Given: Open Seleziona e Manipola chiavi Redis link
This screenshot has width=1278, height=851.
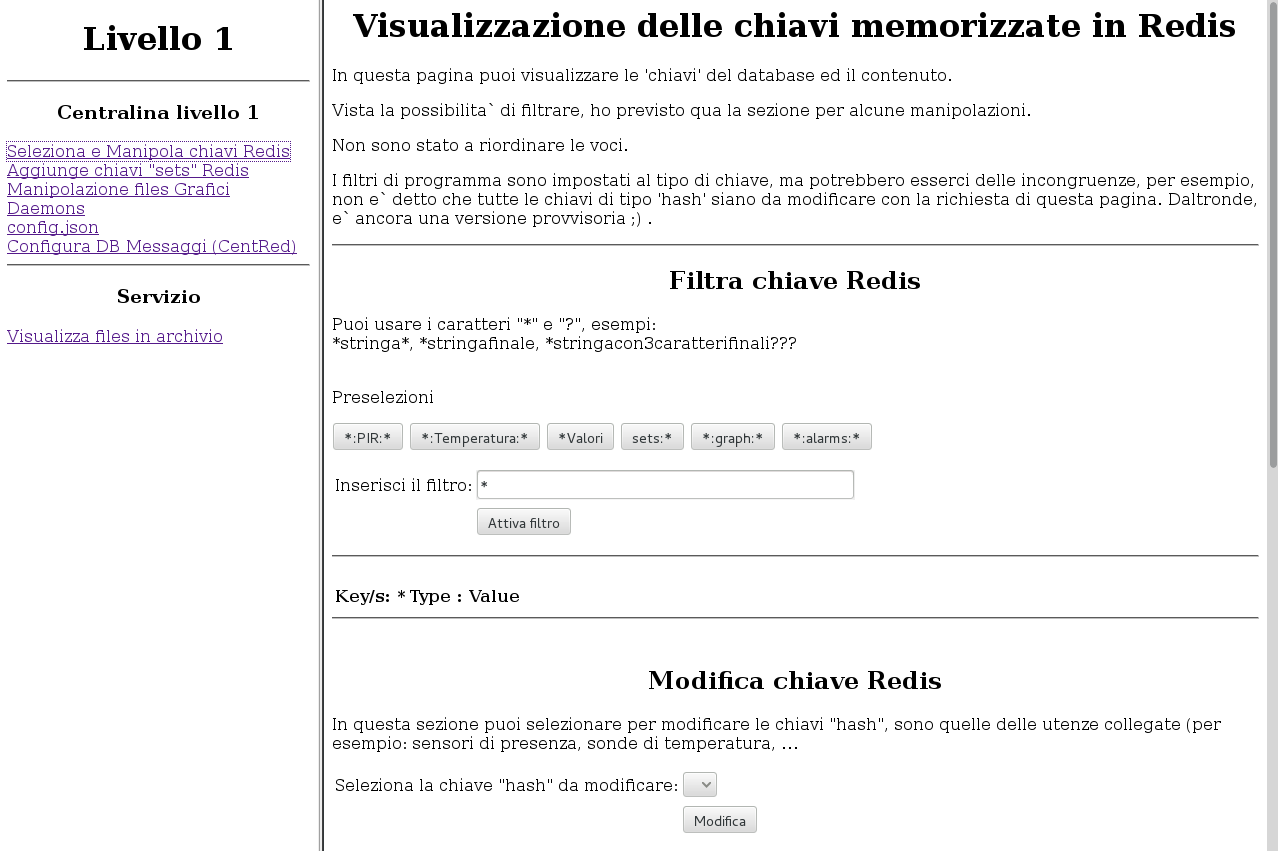Looking at the screenshot, I should click(x=148, y=151).
